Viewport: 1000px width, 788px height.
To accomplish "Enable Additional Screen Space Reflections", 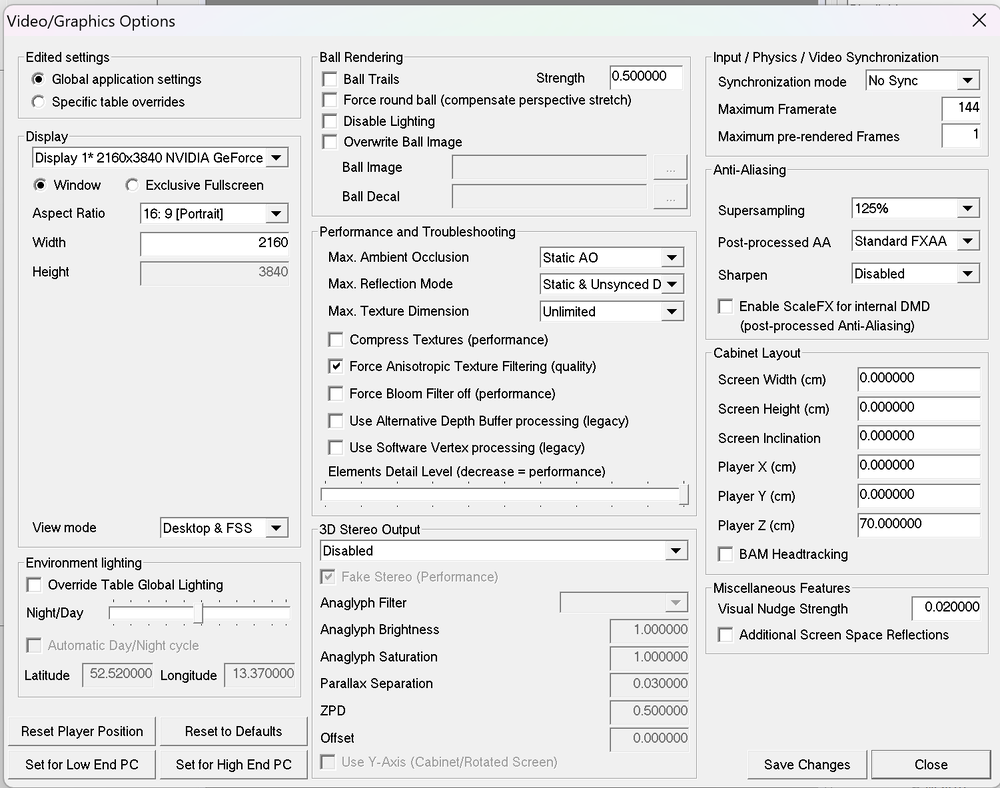I will pyautogui.click(x=725, y=635).
